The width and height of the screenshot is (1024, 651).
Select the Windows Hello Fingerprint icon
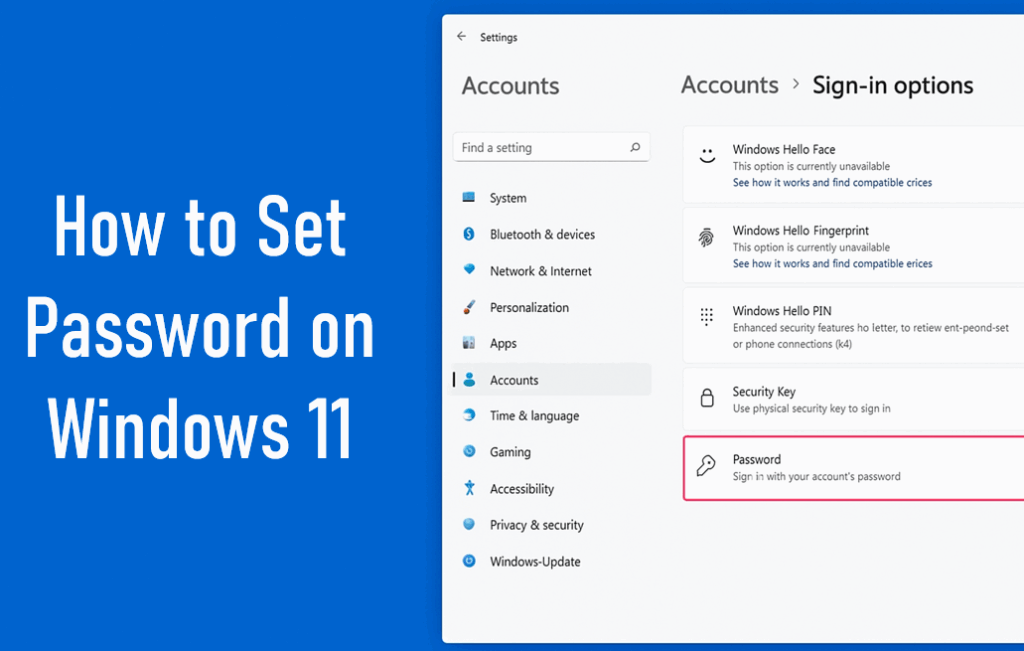pyautogui.click(x=706, y=238)
